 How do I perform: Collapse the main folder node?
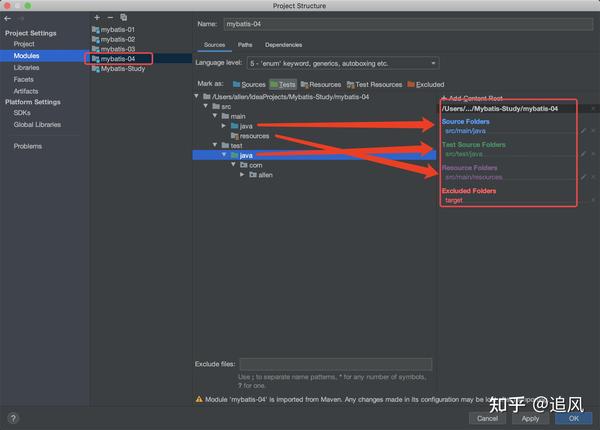215,116
